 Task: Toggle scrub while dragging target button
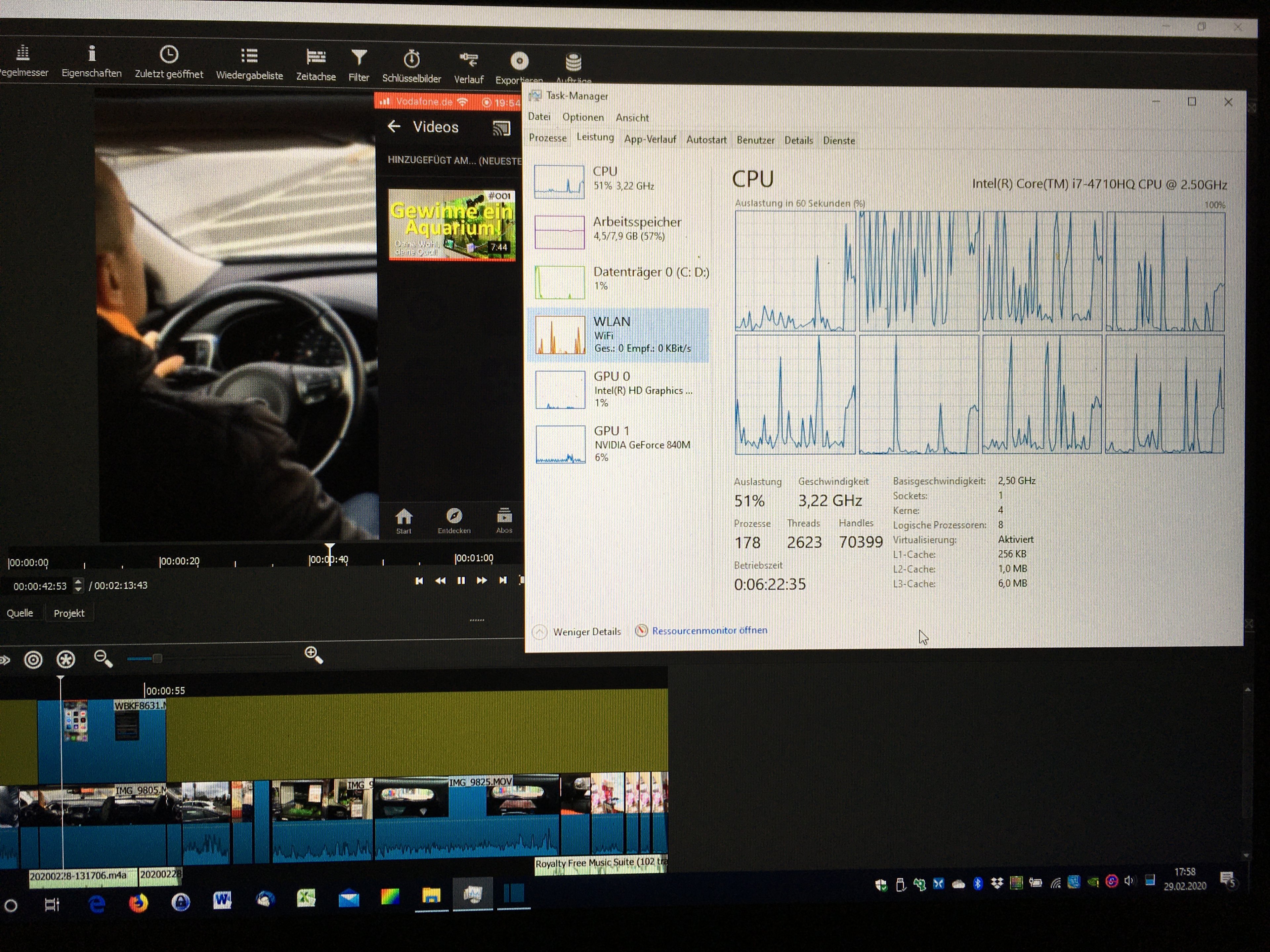coord(33,660)
